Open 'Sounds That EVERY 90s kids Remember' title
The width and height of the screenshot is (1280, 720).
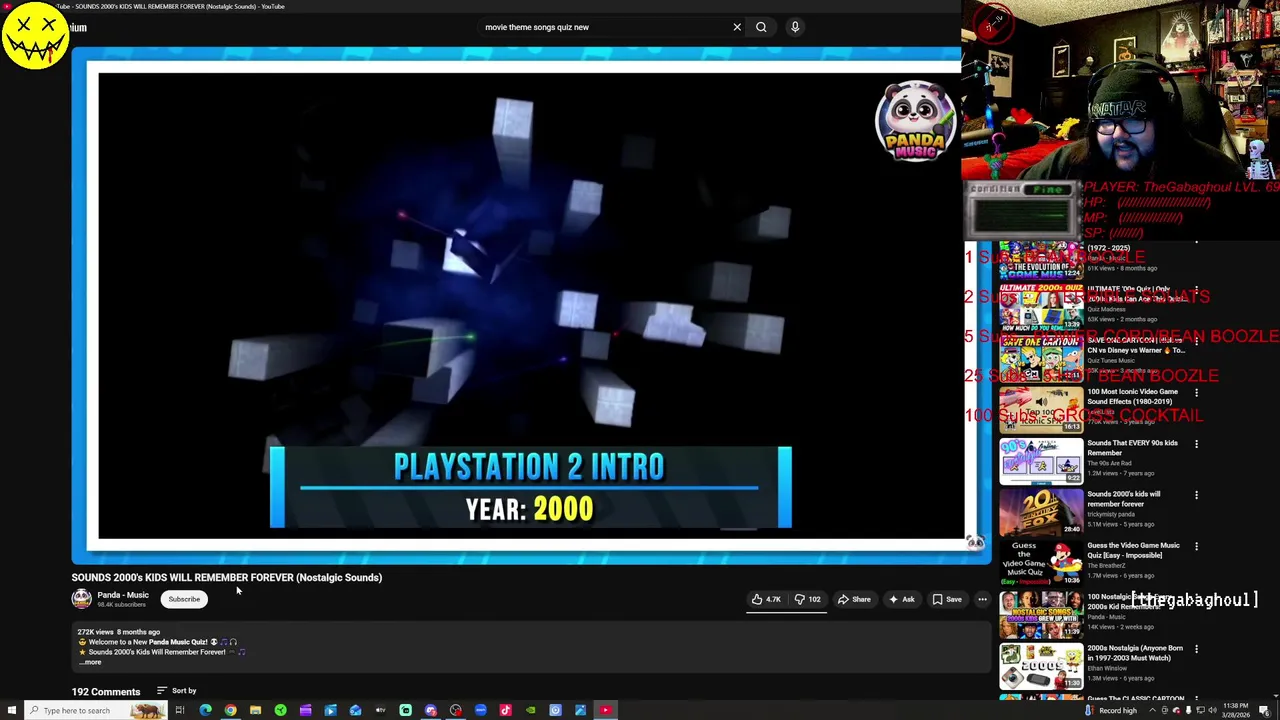[1132, 448]
